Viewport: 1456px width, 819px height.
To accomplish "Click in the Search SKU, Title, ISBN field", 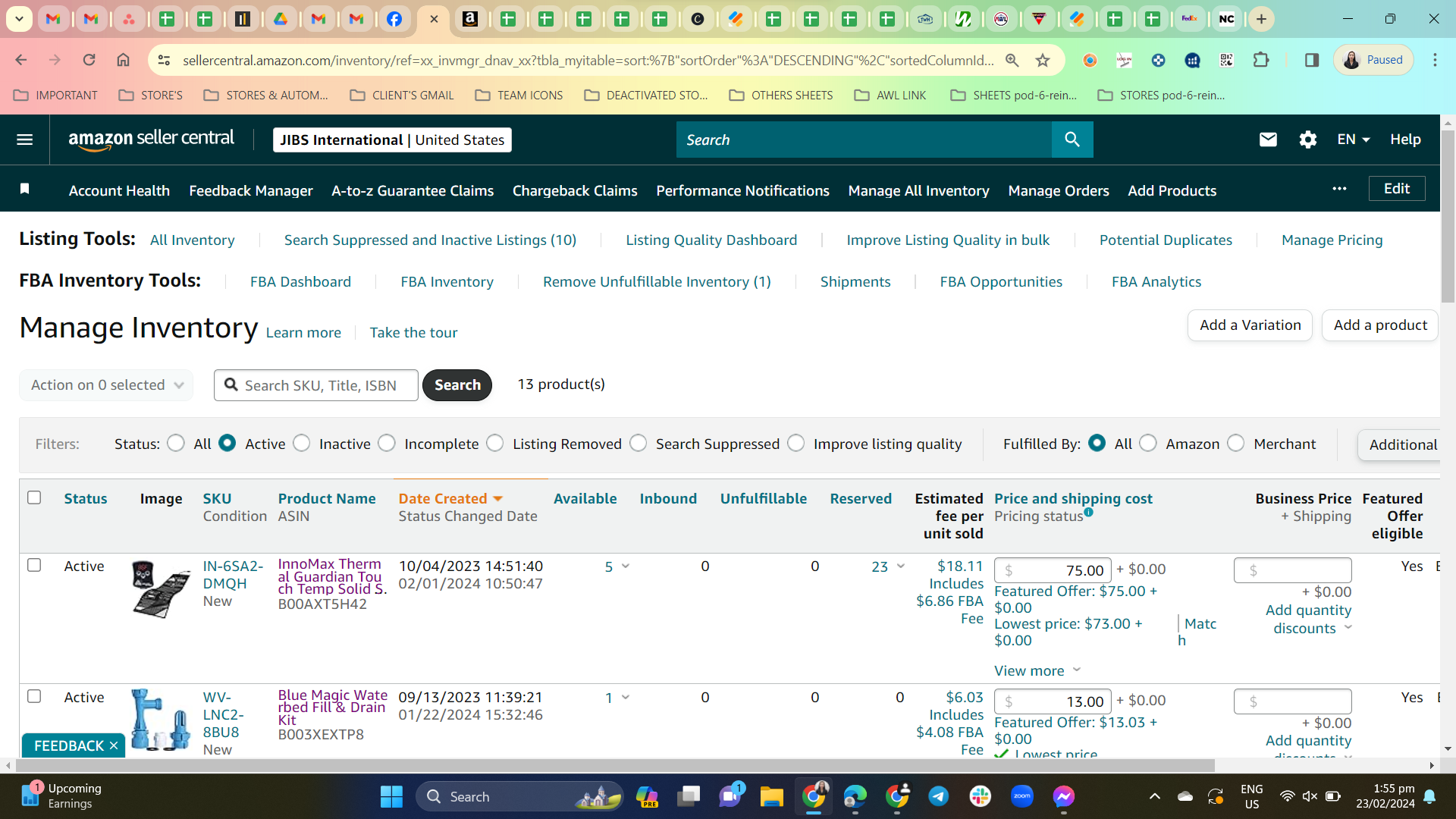I will click(316, 385).
